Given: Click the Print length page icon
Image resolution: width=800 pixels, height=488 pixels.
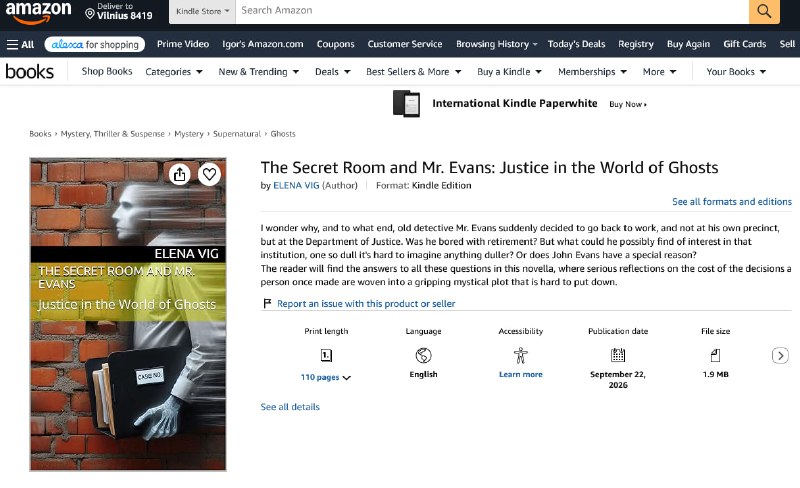Looking at the screenshot, I should (326, 355).
